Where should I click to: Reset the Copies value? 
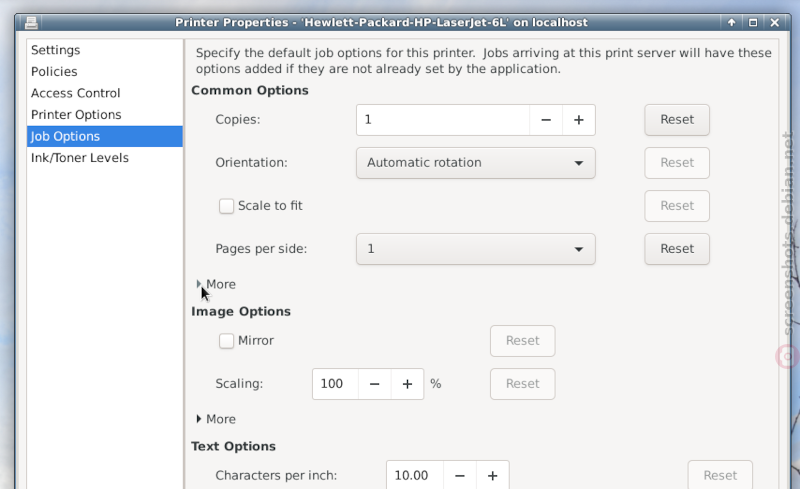677,120
